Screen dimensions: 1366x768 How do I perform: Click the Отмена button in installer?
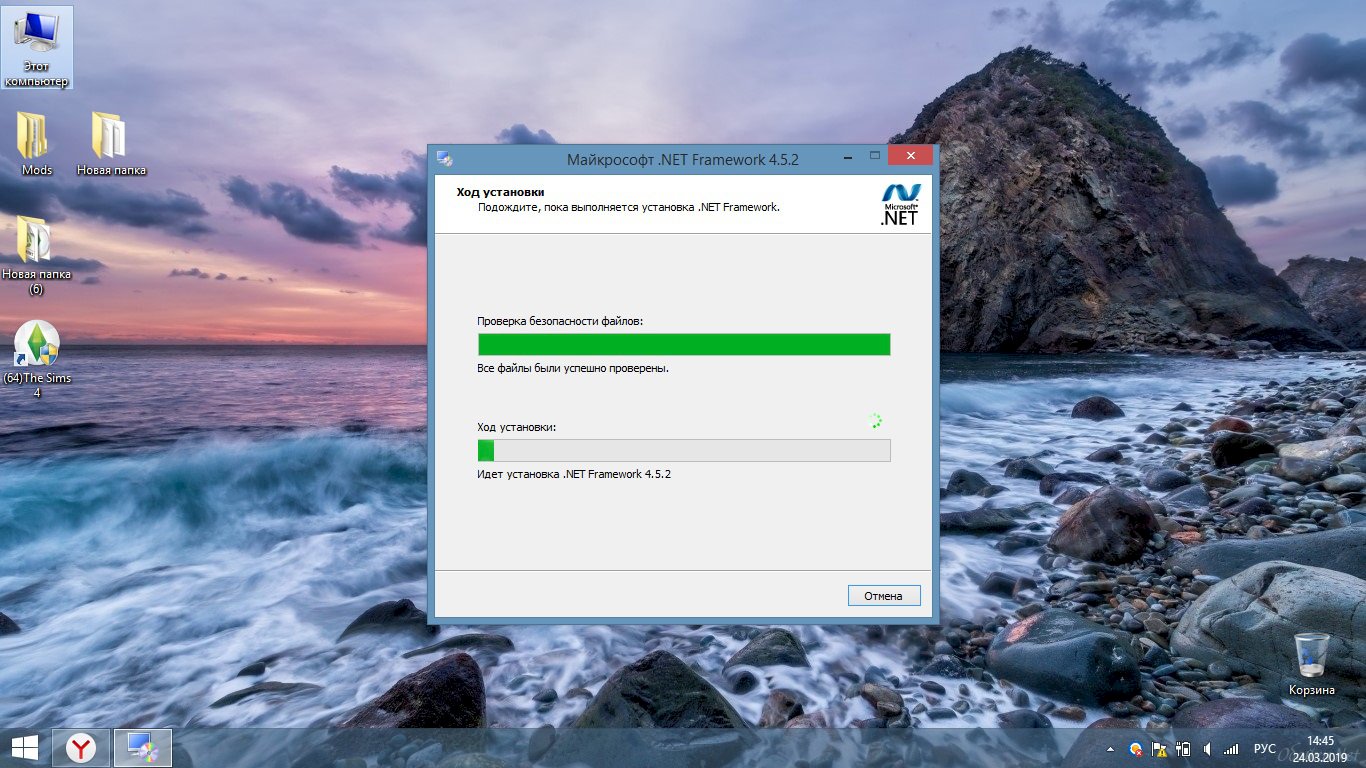point(884,596)
